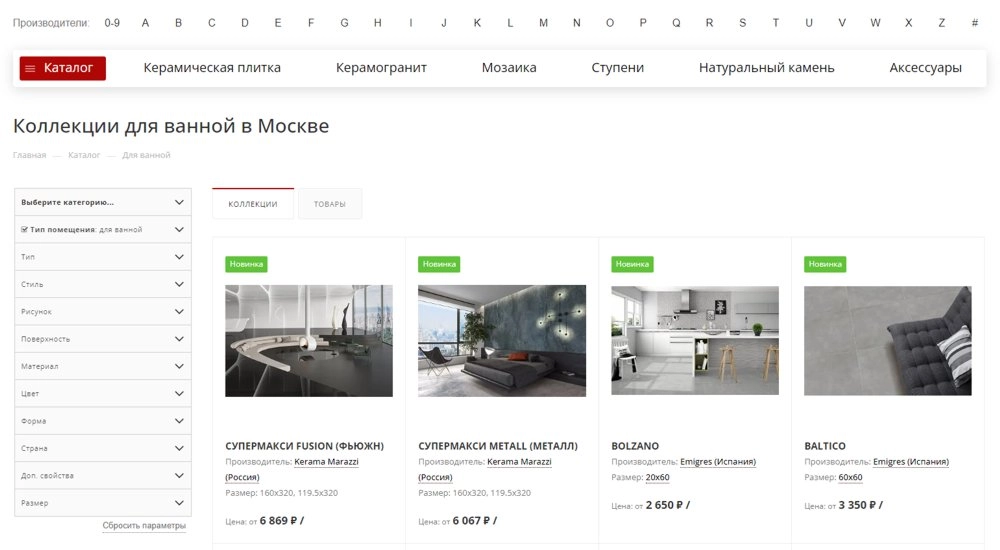Screen dimensions: 1000x550
Task: Go to Мозаика section
Action: 509,68
